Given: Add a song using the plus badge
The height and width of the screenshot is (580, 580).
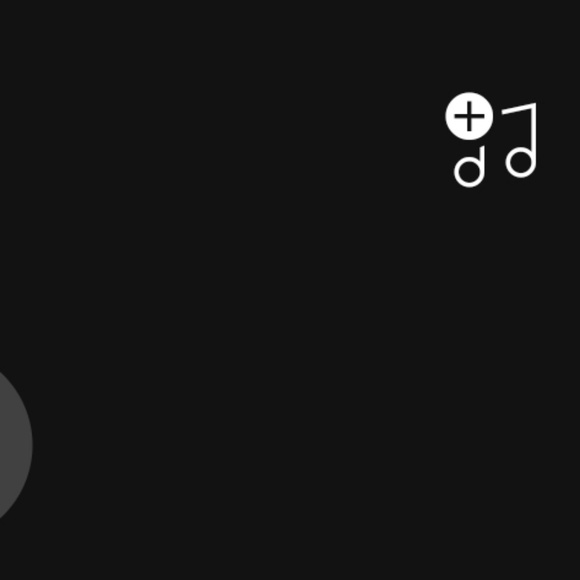Looking at the screenshot, I should click(469, 116).
